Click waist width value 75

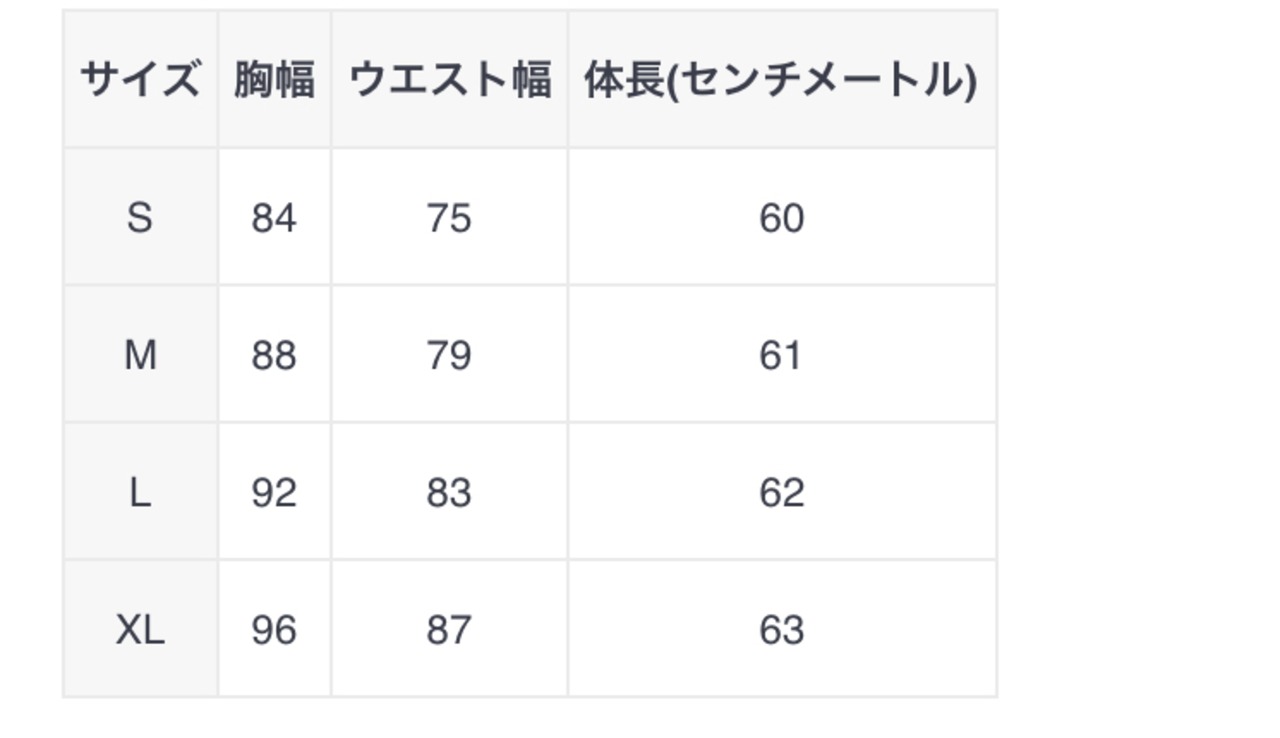pyautogui.click(x=449, y=217)
